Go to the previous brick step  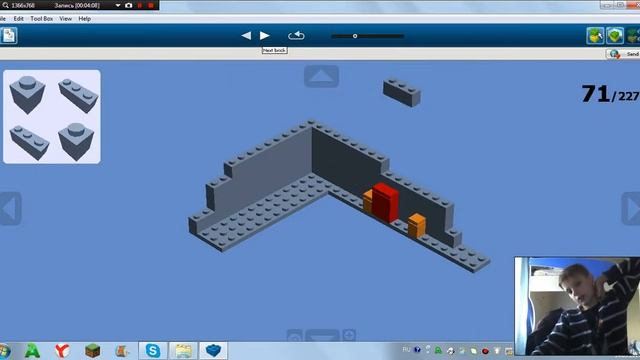pyautogui.click(x=246, y=36)
